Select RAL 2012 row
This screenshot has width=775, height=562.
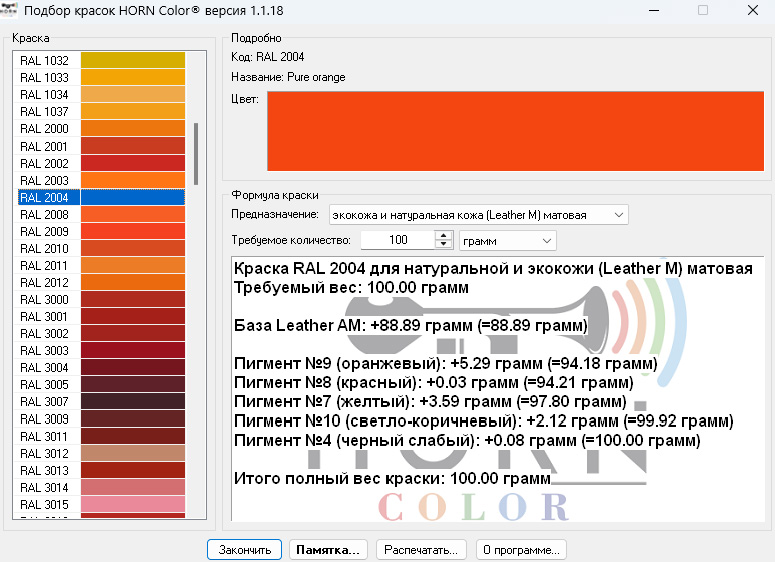coord(101,283)
